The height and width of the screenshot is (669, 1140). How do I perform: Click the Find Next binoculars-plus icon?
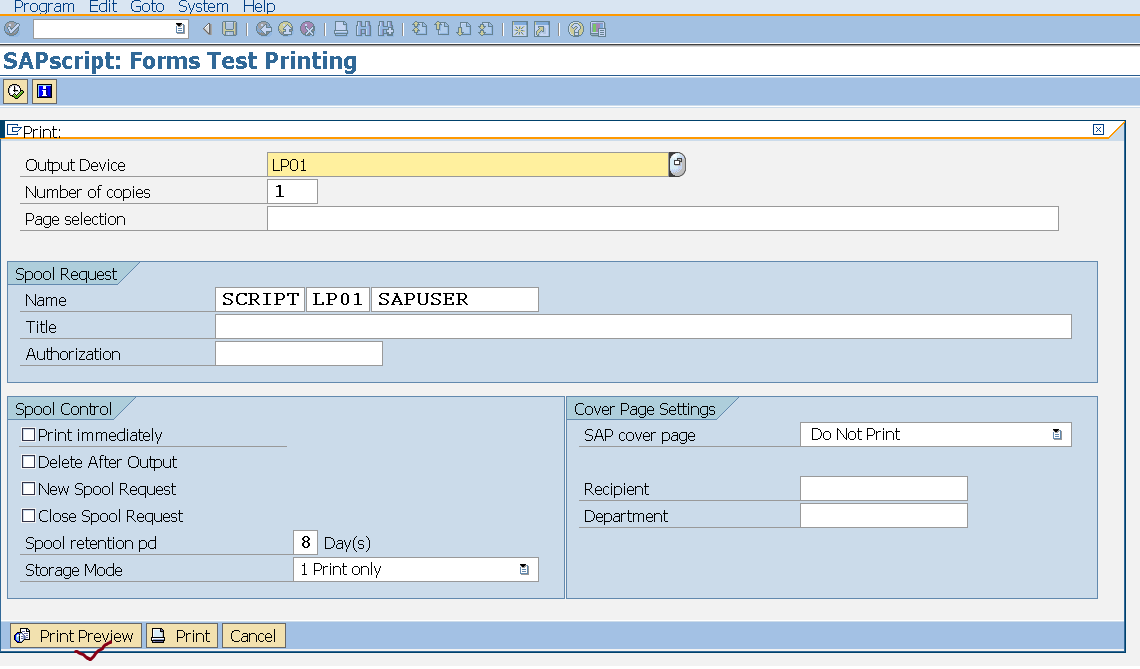(386, 29)
